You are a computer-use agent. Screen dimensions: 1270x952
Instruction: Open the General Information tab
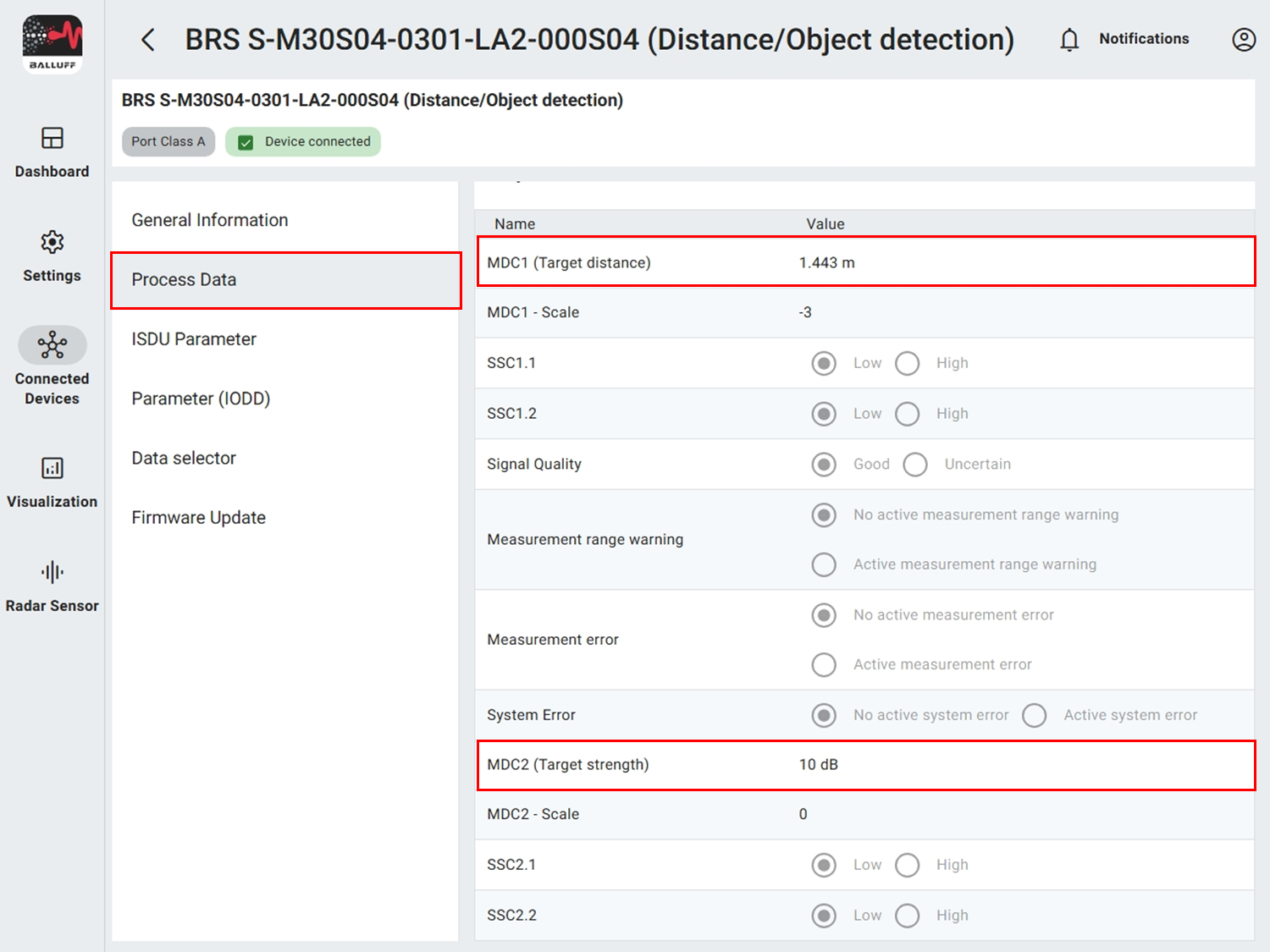click(x=210, y=220)
